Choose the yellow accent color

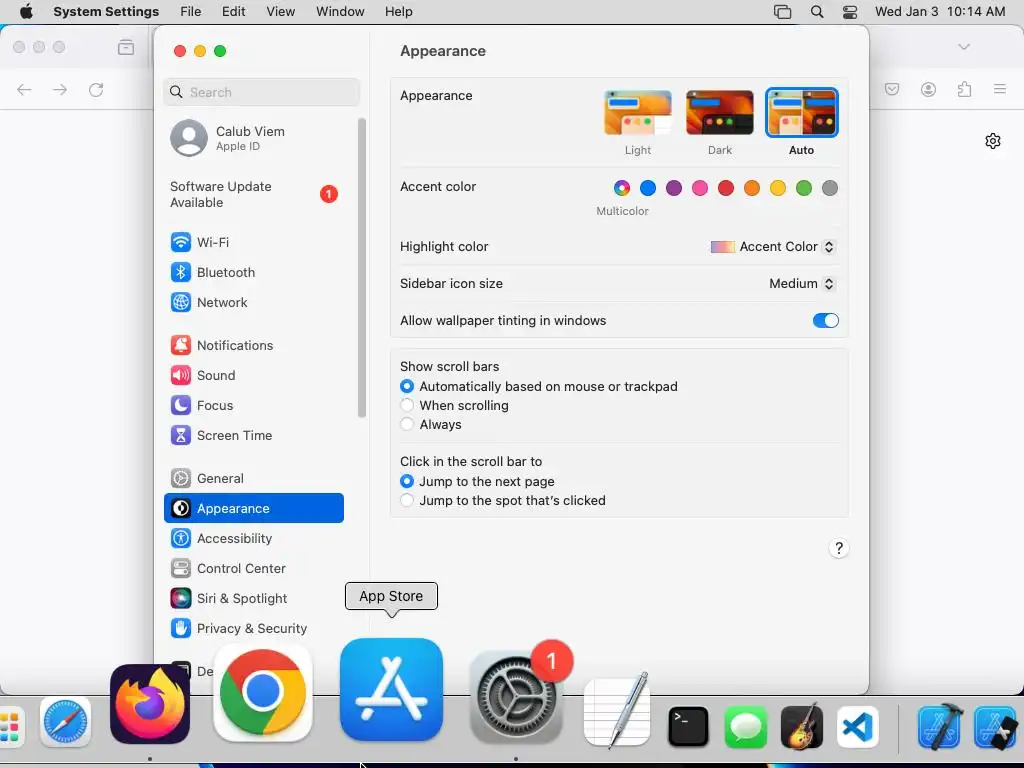pyautogui.click(x=778, y=188)
